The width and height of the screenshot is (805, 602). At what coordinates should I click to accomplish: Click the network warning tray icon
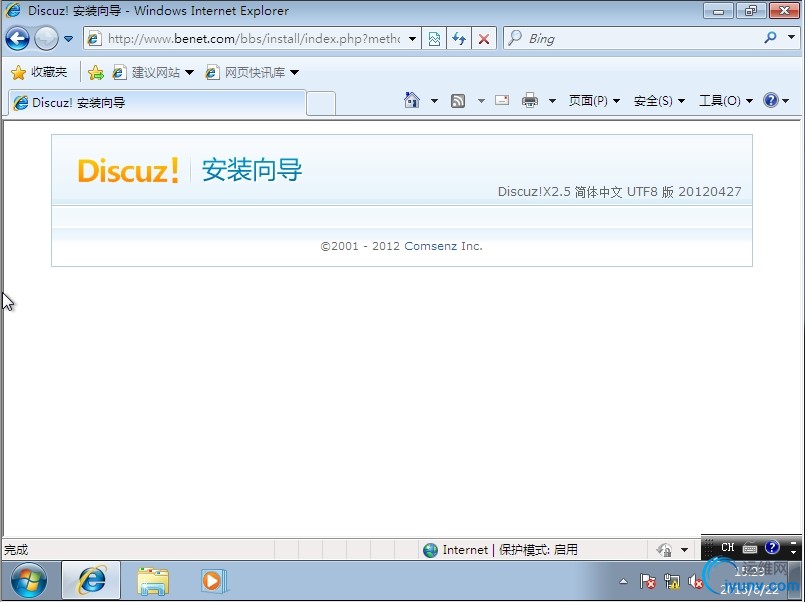tap(672, 581)
